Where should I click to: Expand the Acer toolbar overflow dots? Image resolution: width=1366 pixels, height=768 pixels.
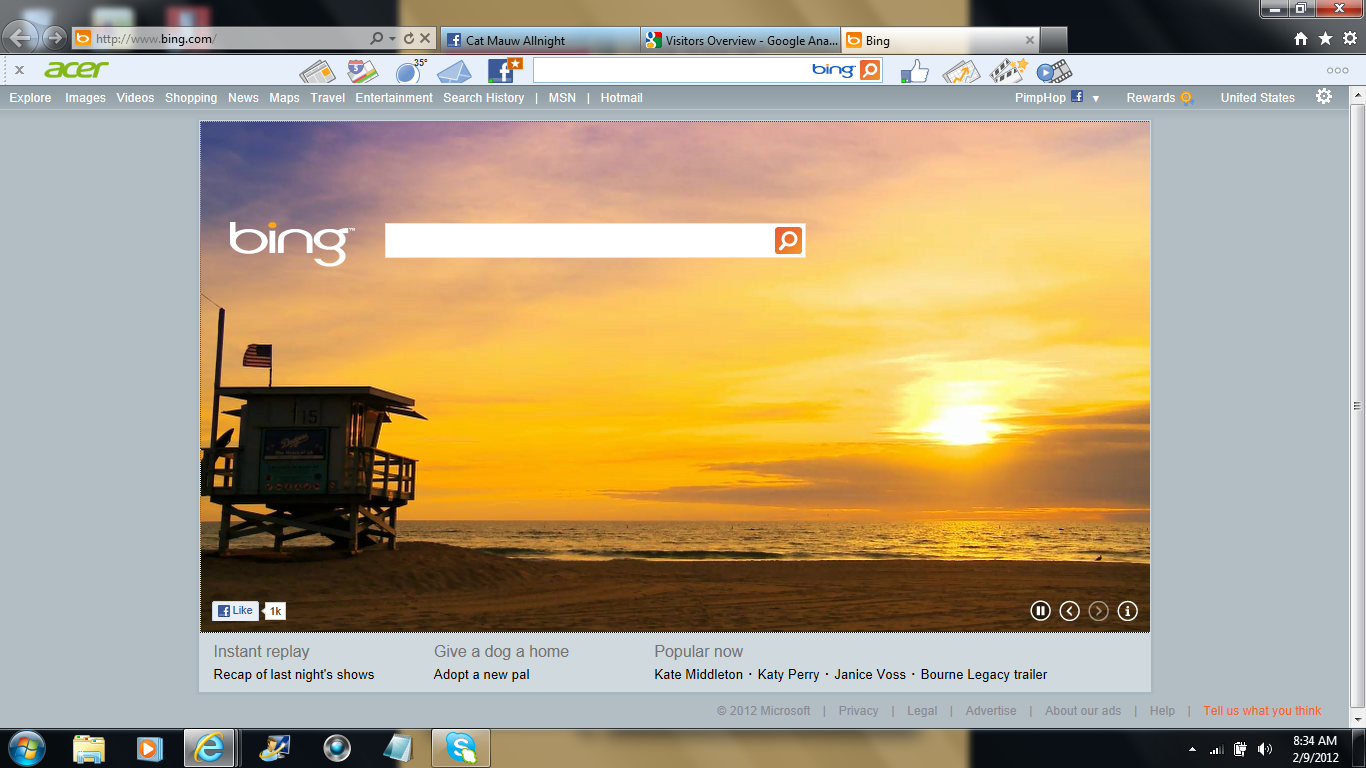point(1337,71)
